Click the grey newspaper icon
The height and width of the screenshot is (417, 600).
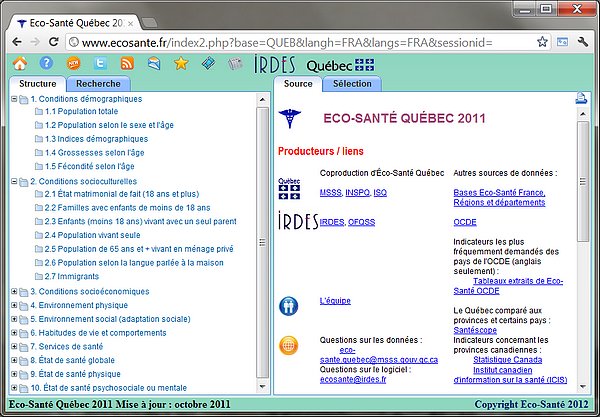pos(235,64)
